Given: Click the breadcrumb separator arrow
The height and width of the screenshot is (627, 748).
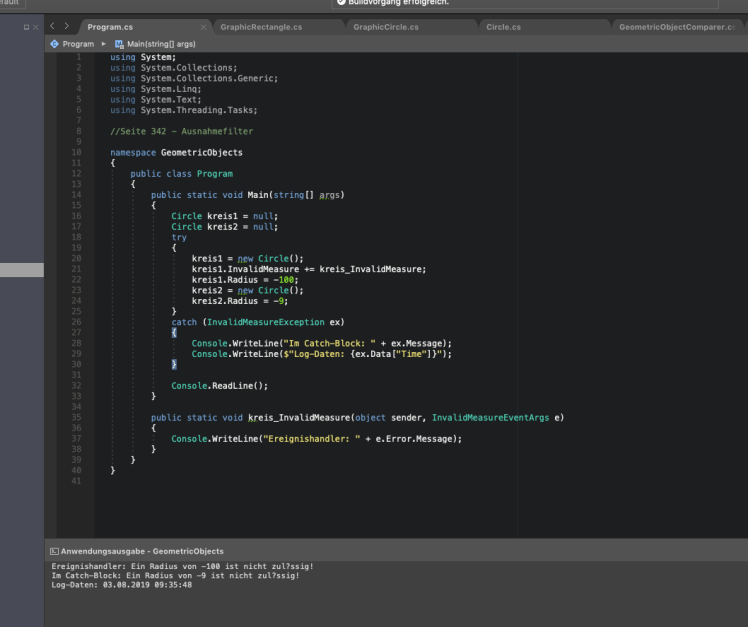Looking at the screenshot, I should point(103,44).
